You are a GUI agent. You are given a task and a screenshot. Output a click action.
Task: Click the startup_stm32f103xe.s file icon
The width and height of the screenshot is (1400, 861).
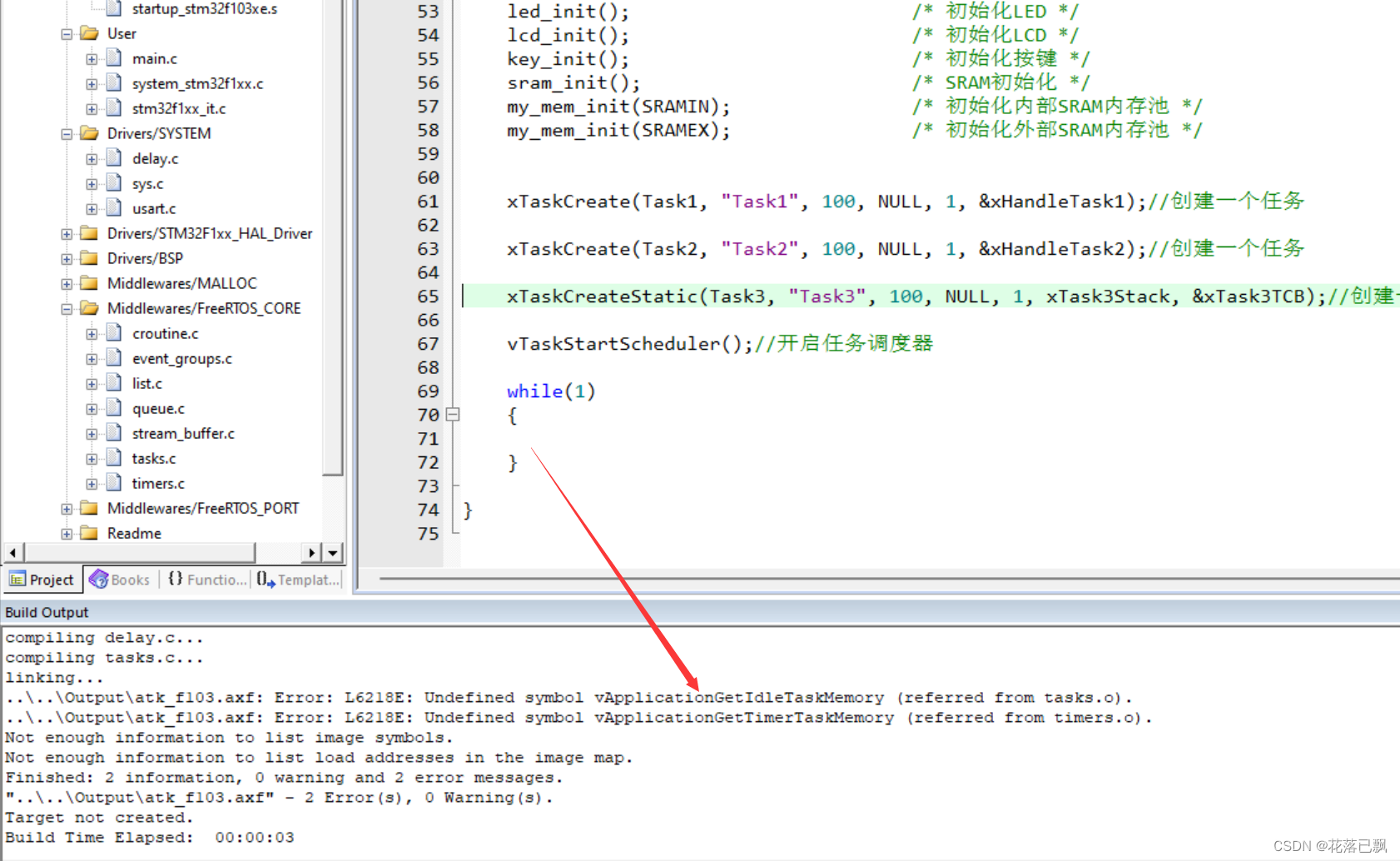pos(115,8)
